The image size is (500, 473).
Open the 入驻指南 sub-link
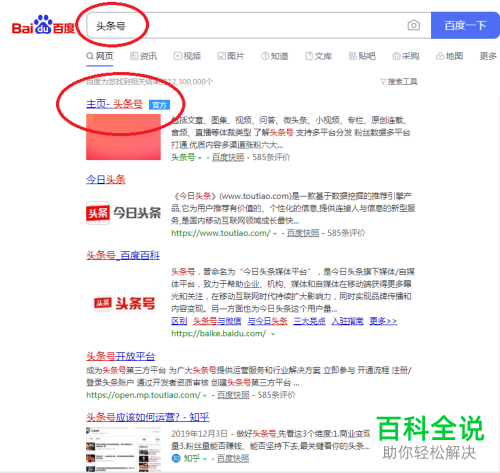click(x=347, y=321)
